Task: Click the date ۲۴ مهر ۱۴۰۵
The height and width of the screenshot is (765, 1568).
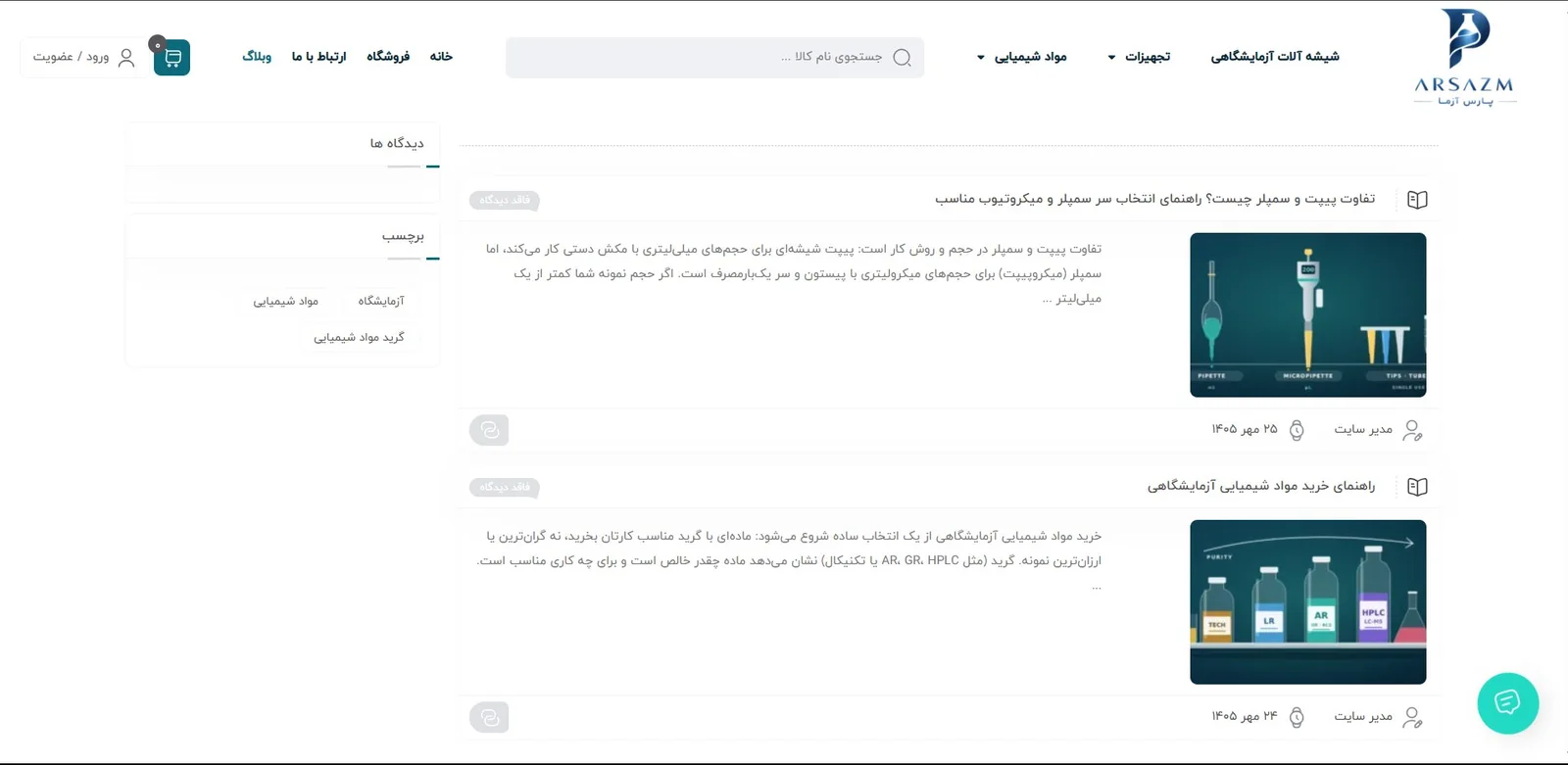Action: [x=1245, y=717]
